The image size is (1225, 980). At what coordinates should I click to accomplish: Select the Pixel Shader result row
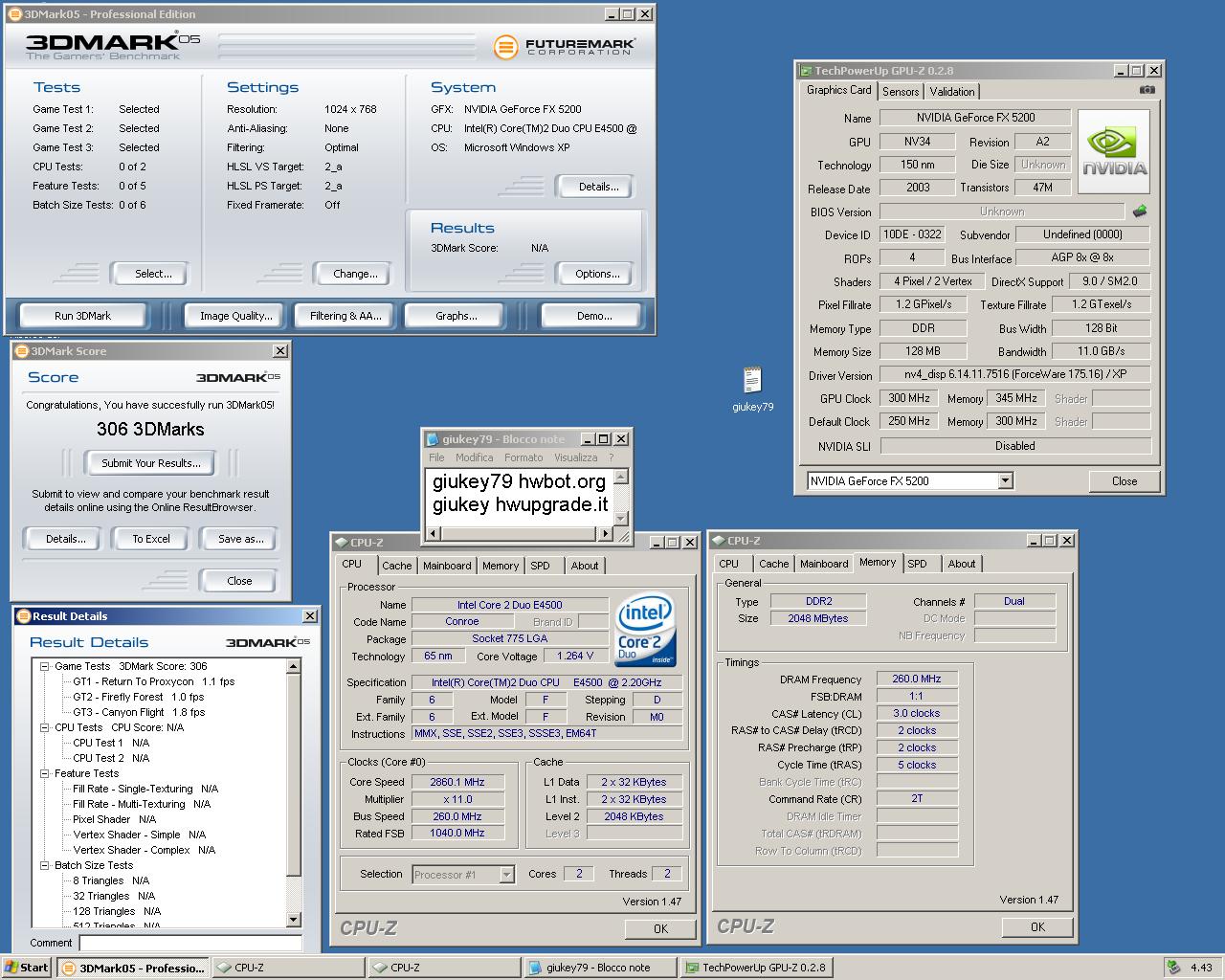(x=114, y=819)
